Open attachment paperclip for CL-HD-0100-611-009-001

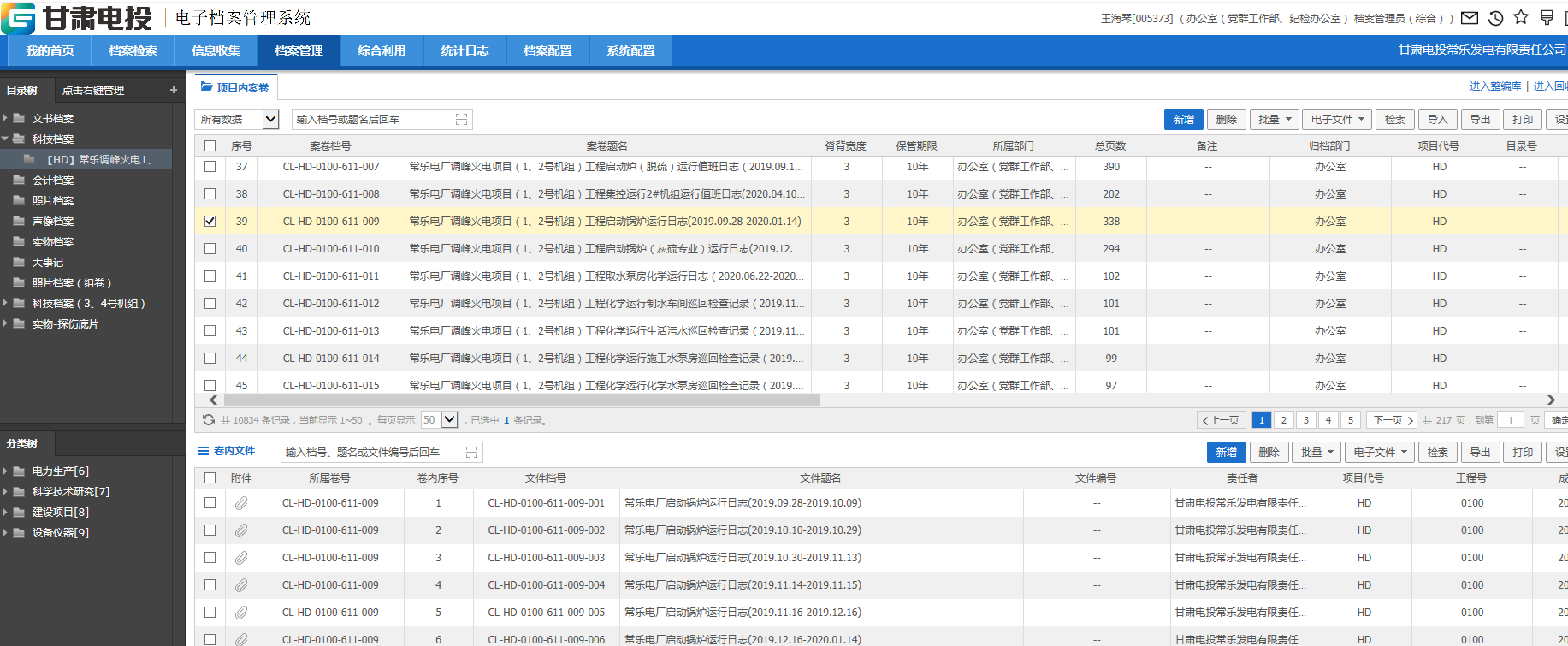(x=242, y=503)
